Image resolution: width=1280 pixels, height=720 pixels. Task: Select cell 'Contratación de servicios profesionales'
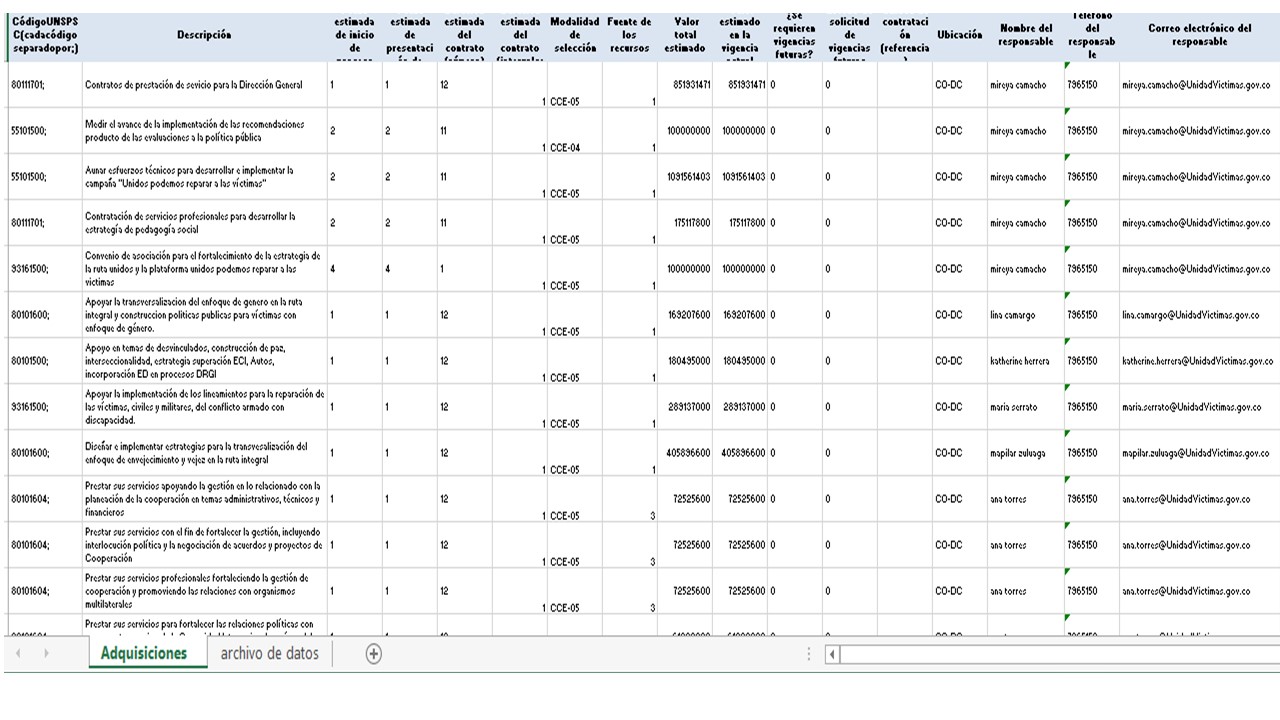(x=204, y=223)
